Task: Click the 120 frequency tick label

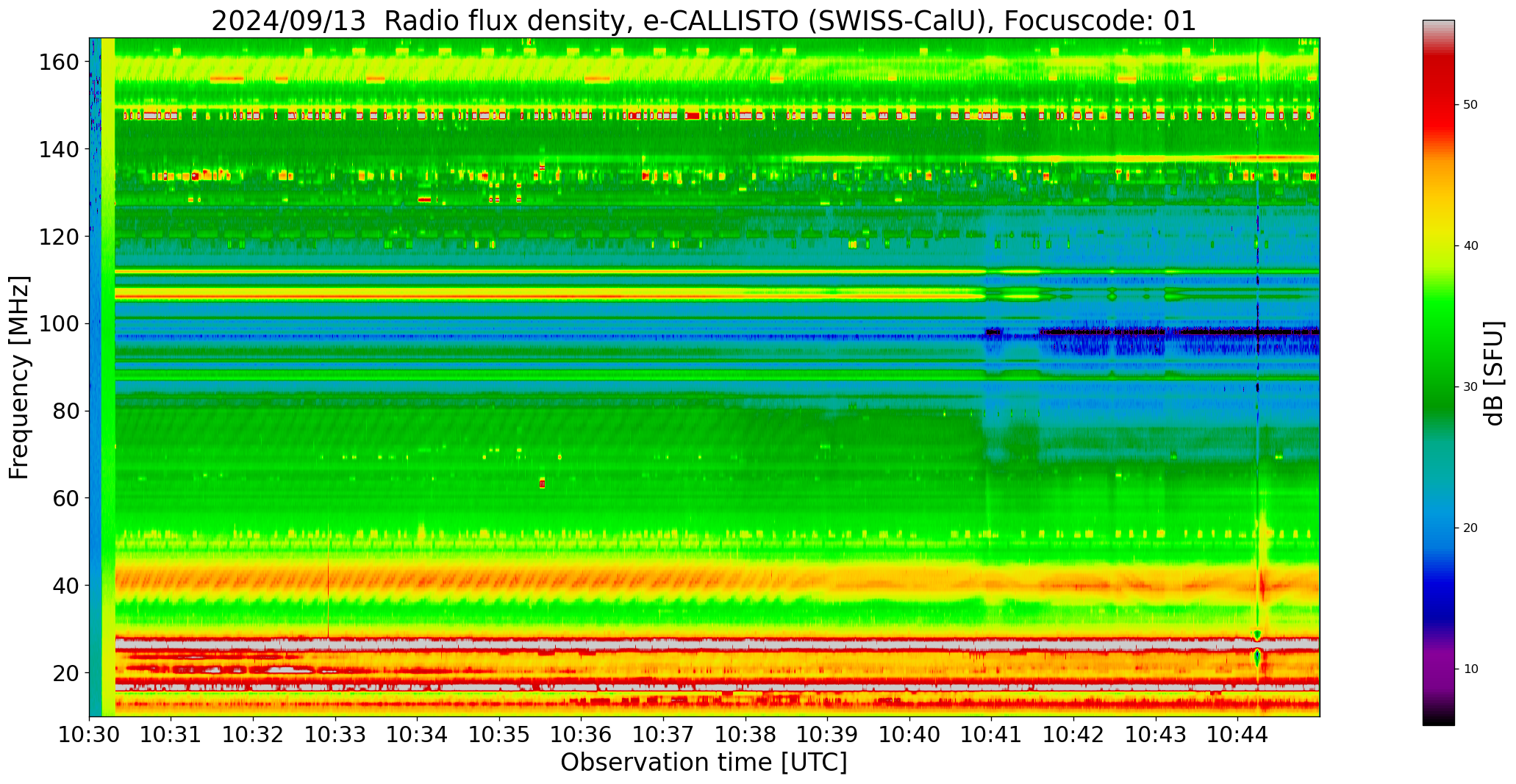Action: 59,237
